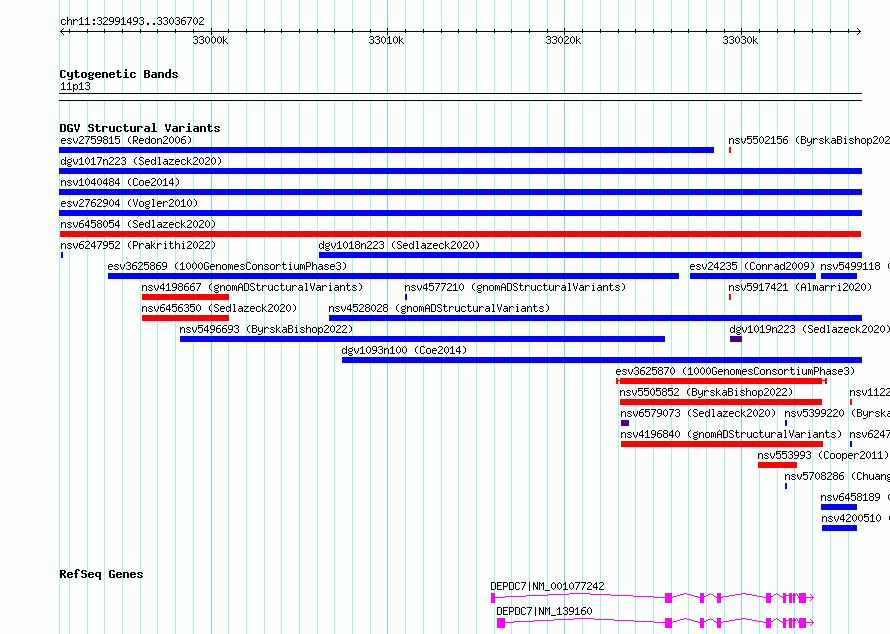Click the right arrow of the scale ruler
This screenshot has width=890, height=634.
[x=858, y=32]
